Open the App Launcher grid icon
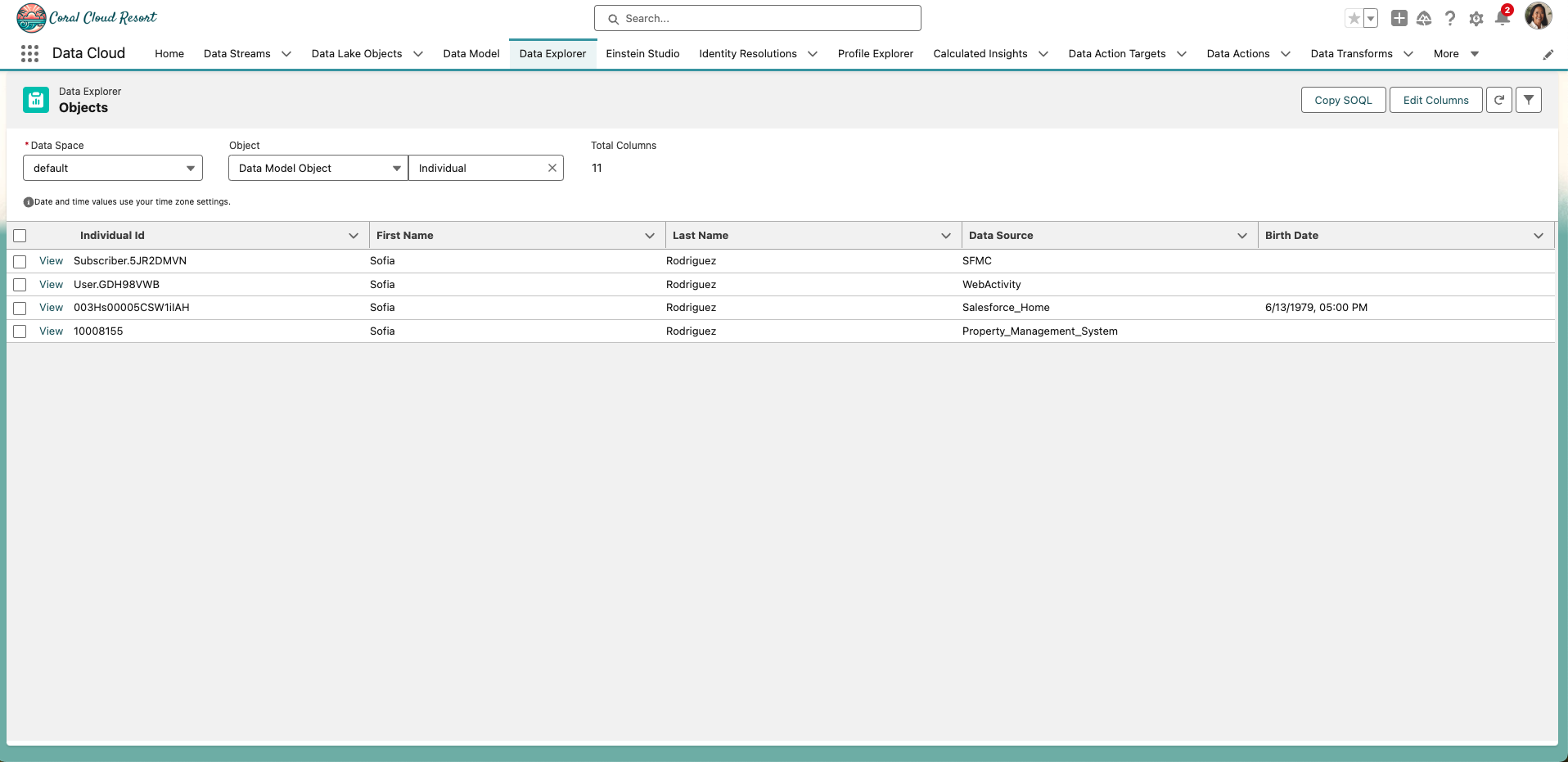 click(30, 54)
